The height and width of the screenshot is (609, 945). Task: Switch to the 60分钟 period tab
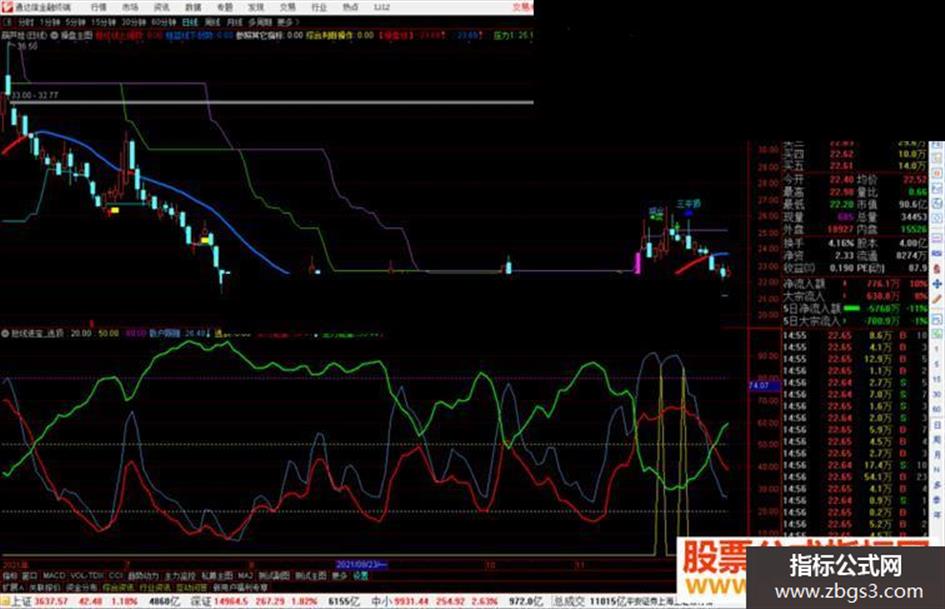coord(163,22)
